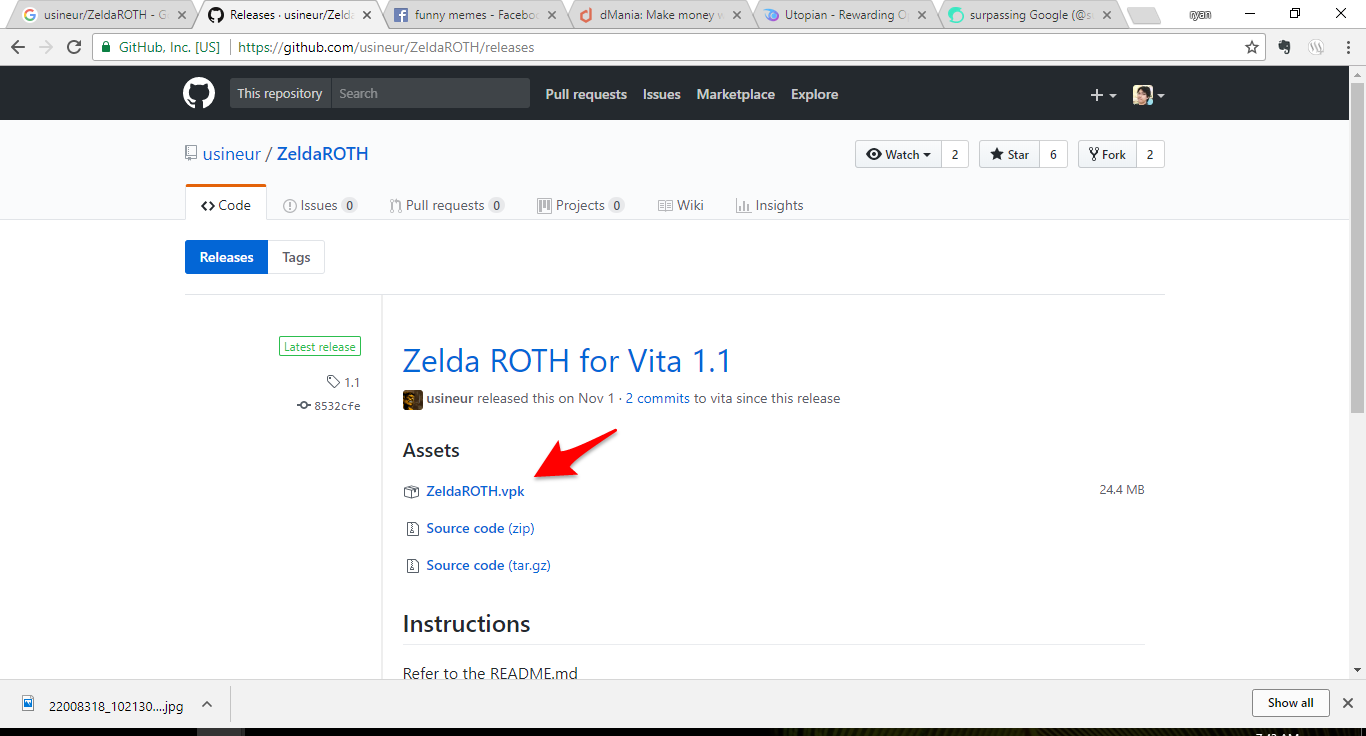
Task: Download Source code (tar.gz)
Action: pos(488,565)
